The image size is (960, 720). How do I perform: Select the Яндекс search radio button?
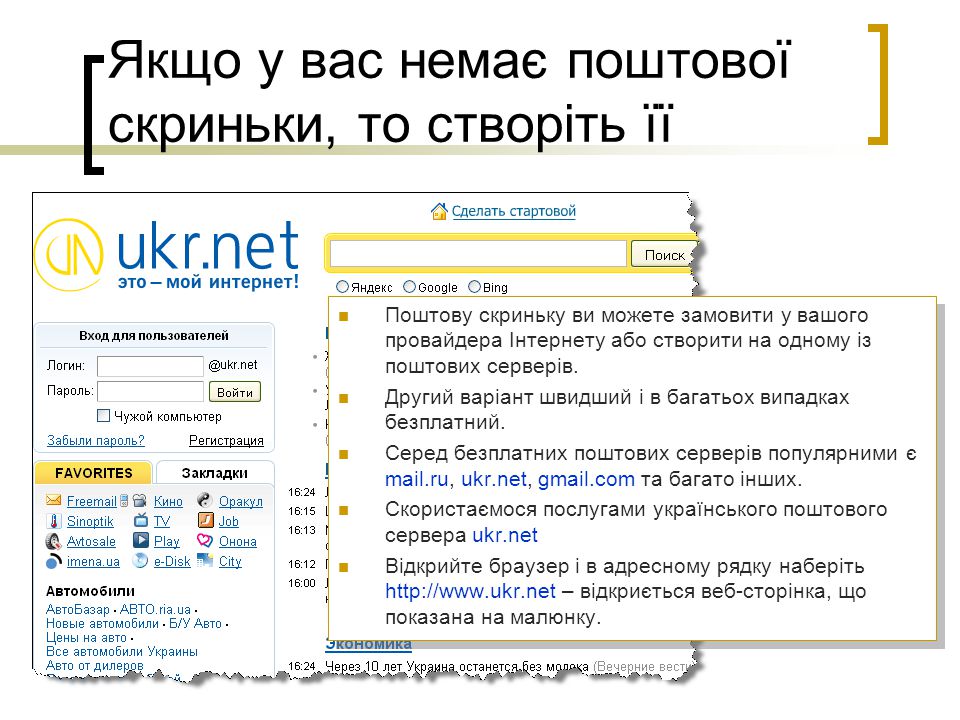pyautogui.click(x=342, y=287)
